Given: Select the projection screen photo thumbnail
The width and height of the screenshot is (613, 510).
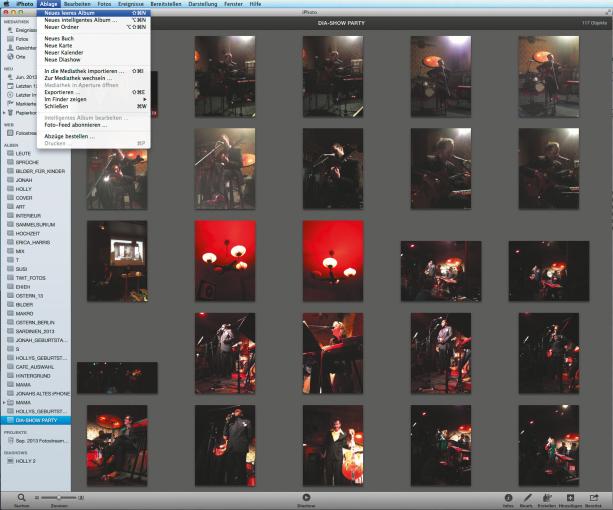Looking at the screenshot, I should (117, 261).
